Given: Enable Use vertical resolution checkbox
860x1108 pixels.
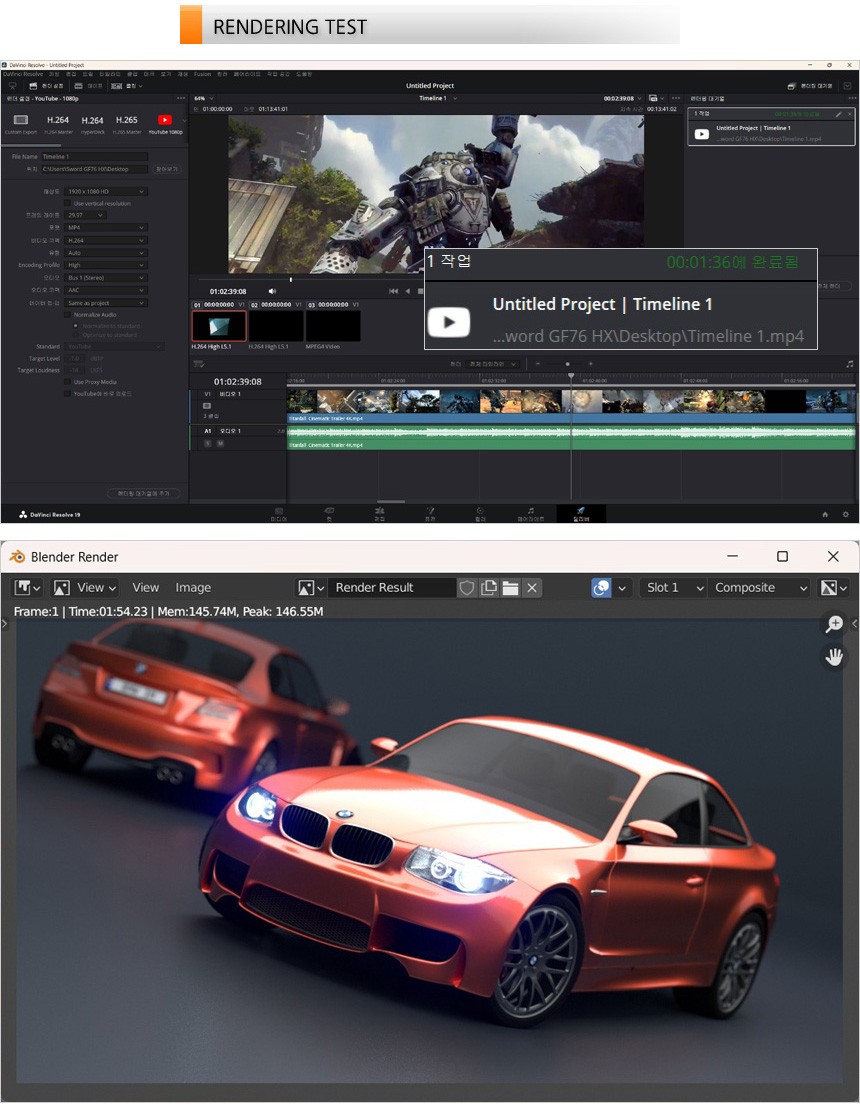Looking at the screenshot, I should coord(69,203).
